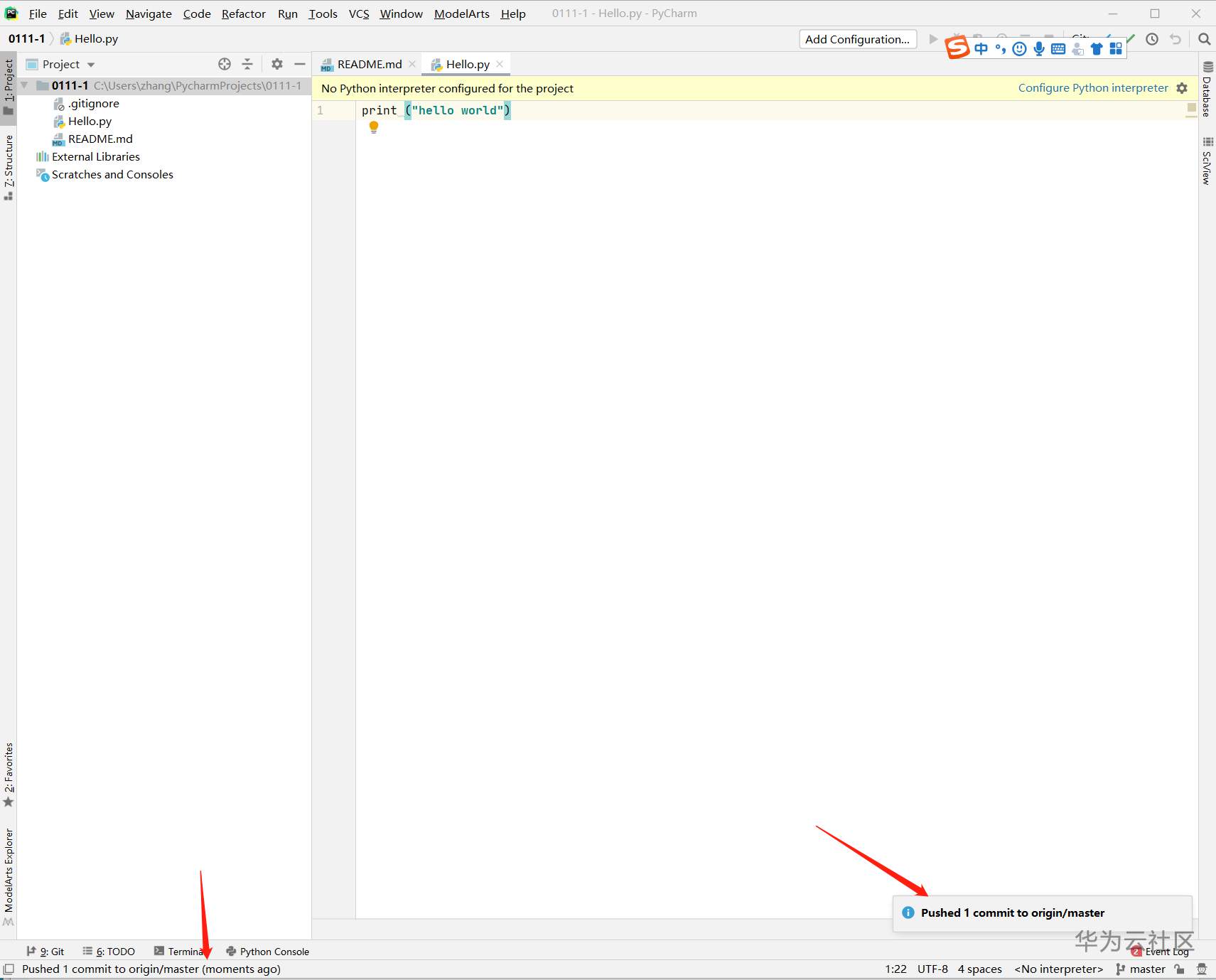The image size is (1216, 980).
Task: Open the Refactor menu
Action: pos(243,14)
